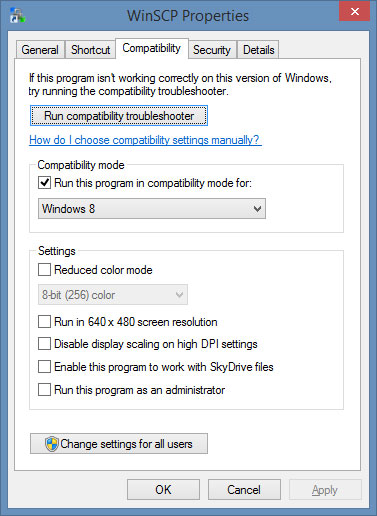Expand the 8-bit (256) color dropdown
This screenshot has height=516, width=377.
113,294
